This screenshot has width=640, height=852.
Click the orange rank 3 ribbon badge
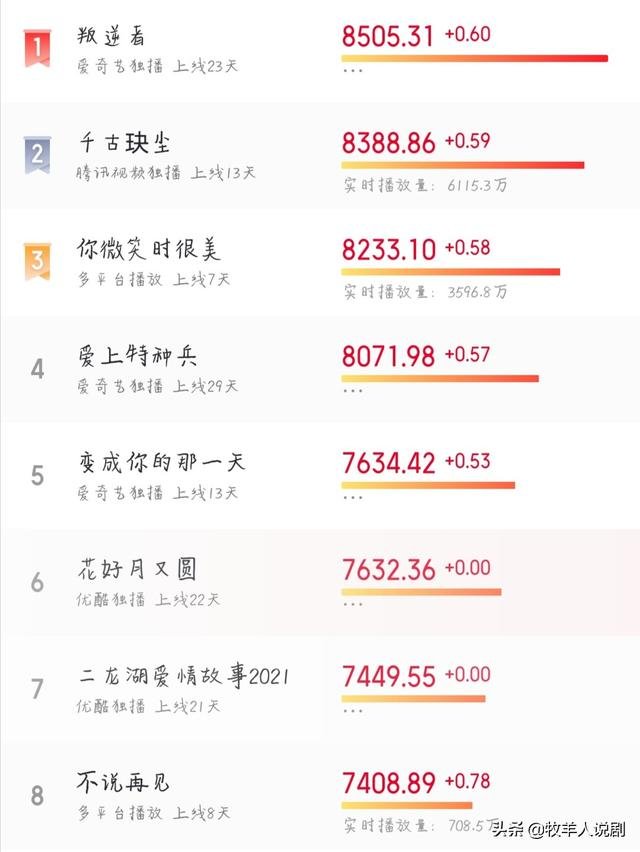click(37, 262)
